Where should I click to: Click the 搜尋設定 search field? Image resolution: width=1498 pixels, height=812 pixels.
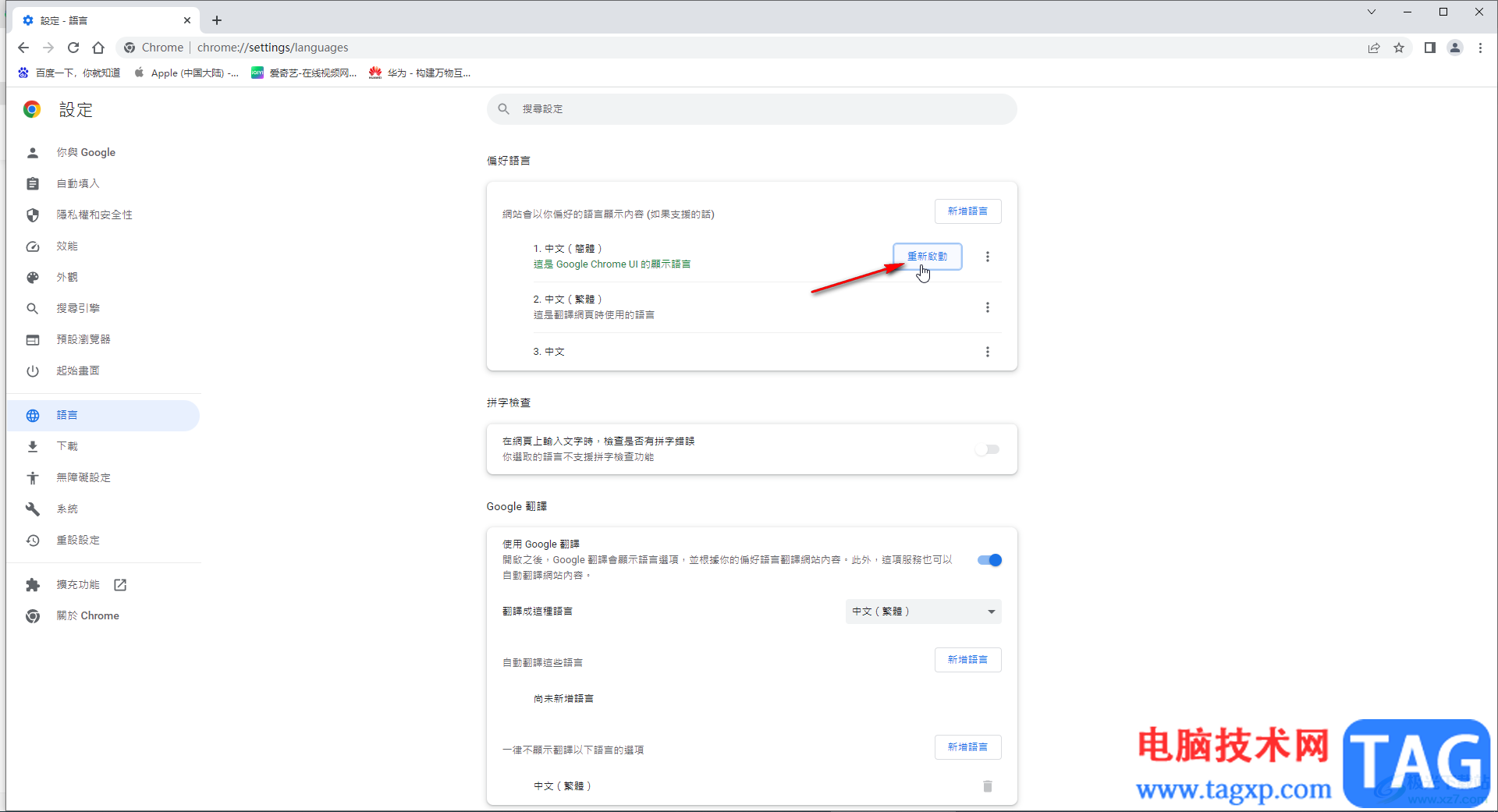752,109
